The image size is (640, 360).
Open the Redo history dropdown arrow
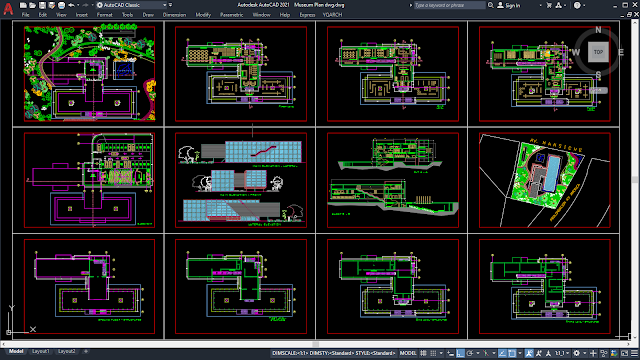coord(92,5)
